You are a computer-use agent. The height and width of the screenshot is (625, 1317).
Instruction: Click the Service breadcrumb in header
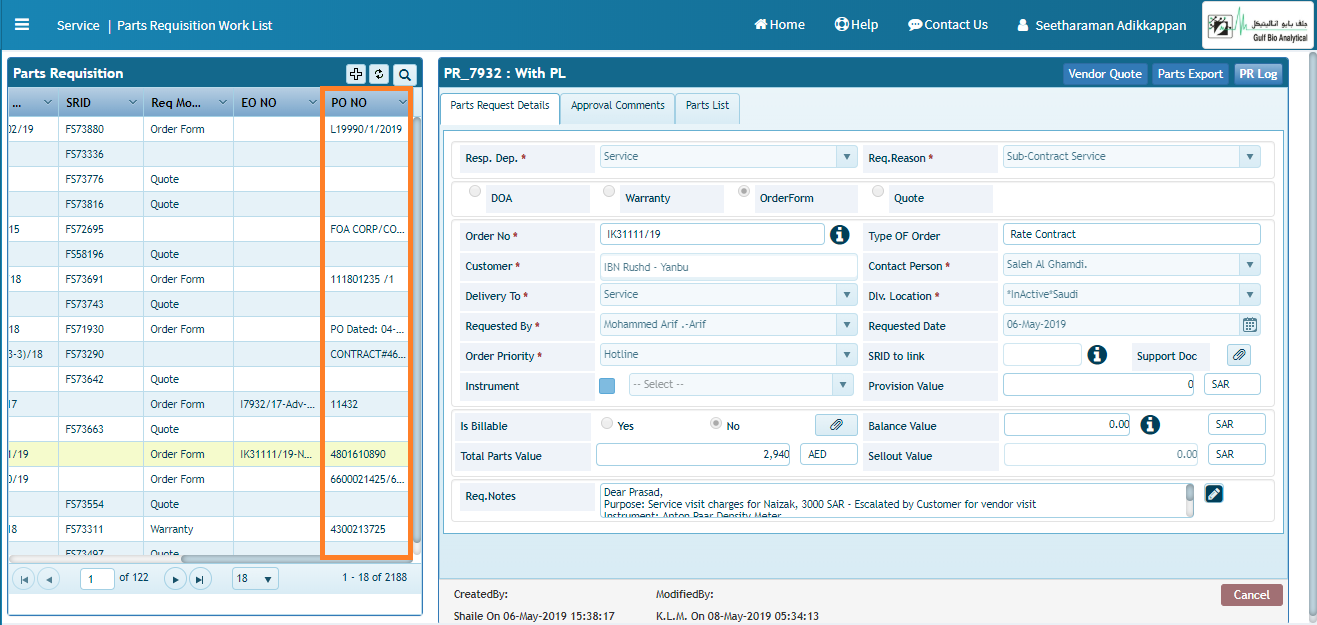(78, 25)
